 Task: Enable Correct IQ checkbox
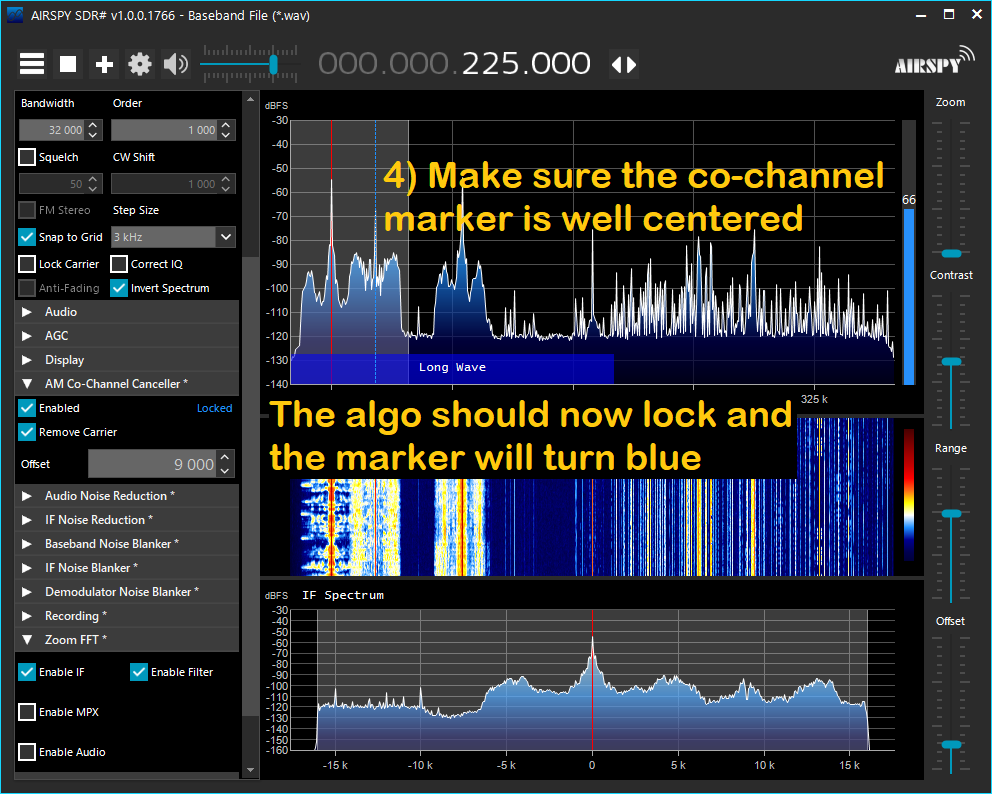[x=119, y=264]
